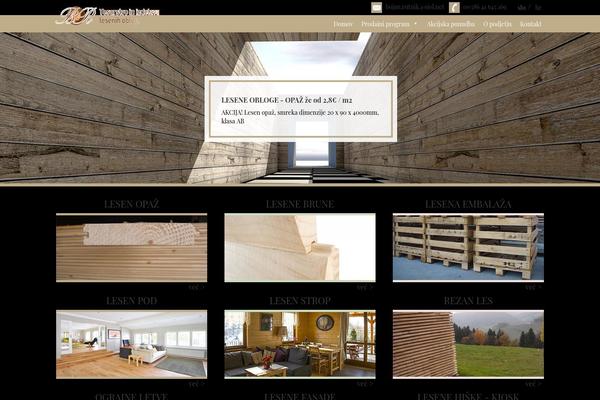Open the Lesen pod living room thumbnail
Screen dimensions: 600x400
(x=132, y=344)
